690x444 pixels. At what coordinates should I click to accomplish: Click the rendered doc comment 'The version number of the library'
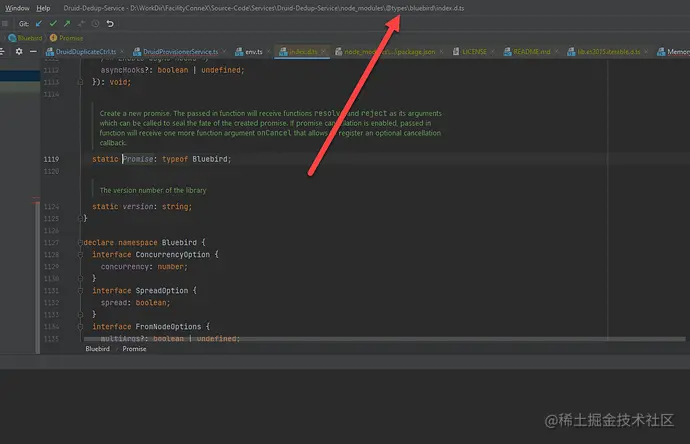[153, 190]
